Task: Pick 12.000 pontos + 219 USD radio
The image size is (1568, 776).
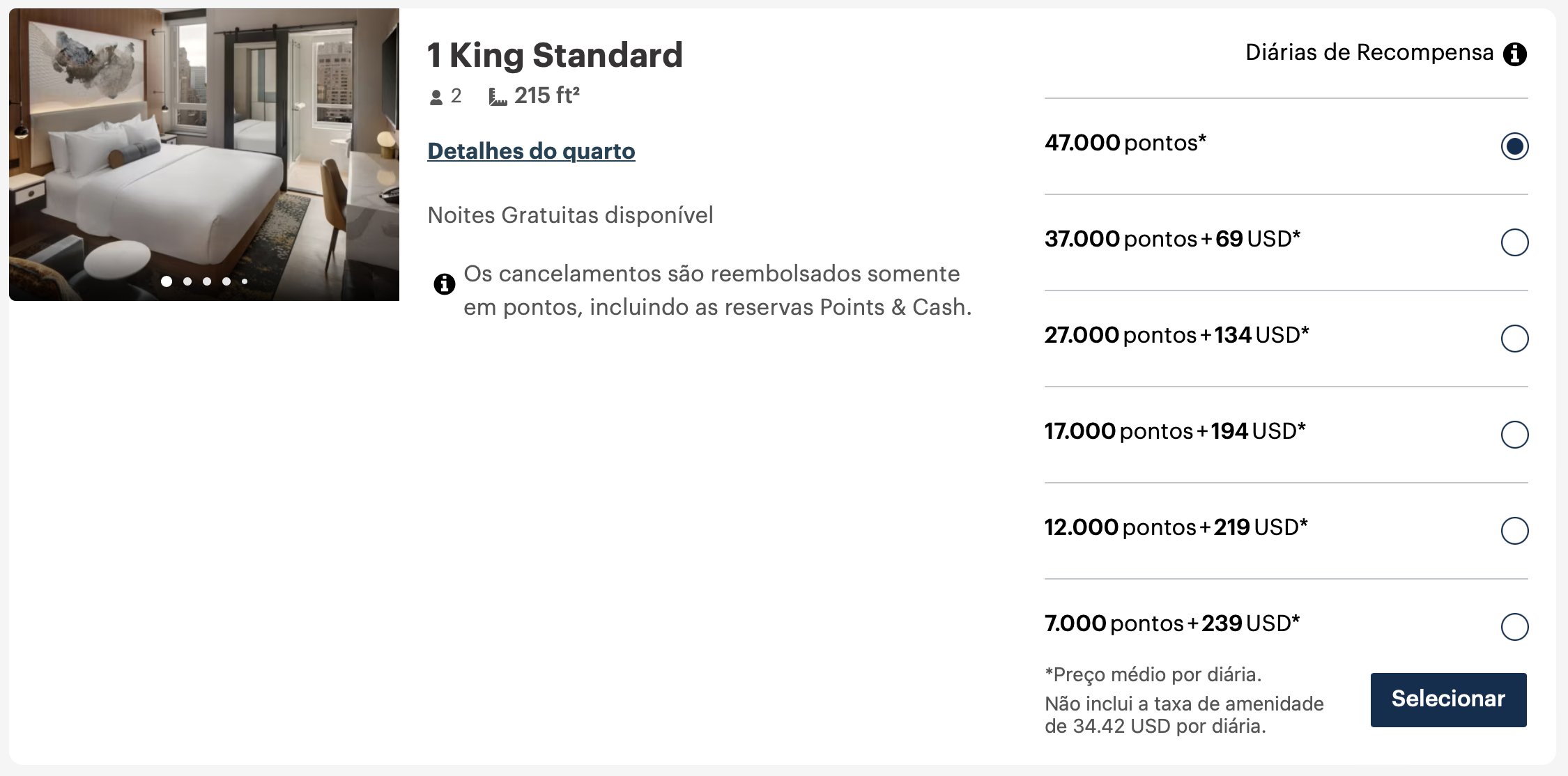Action: tap(1514, 531)
